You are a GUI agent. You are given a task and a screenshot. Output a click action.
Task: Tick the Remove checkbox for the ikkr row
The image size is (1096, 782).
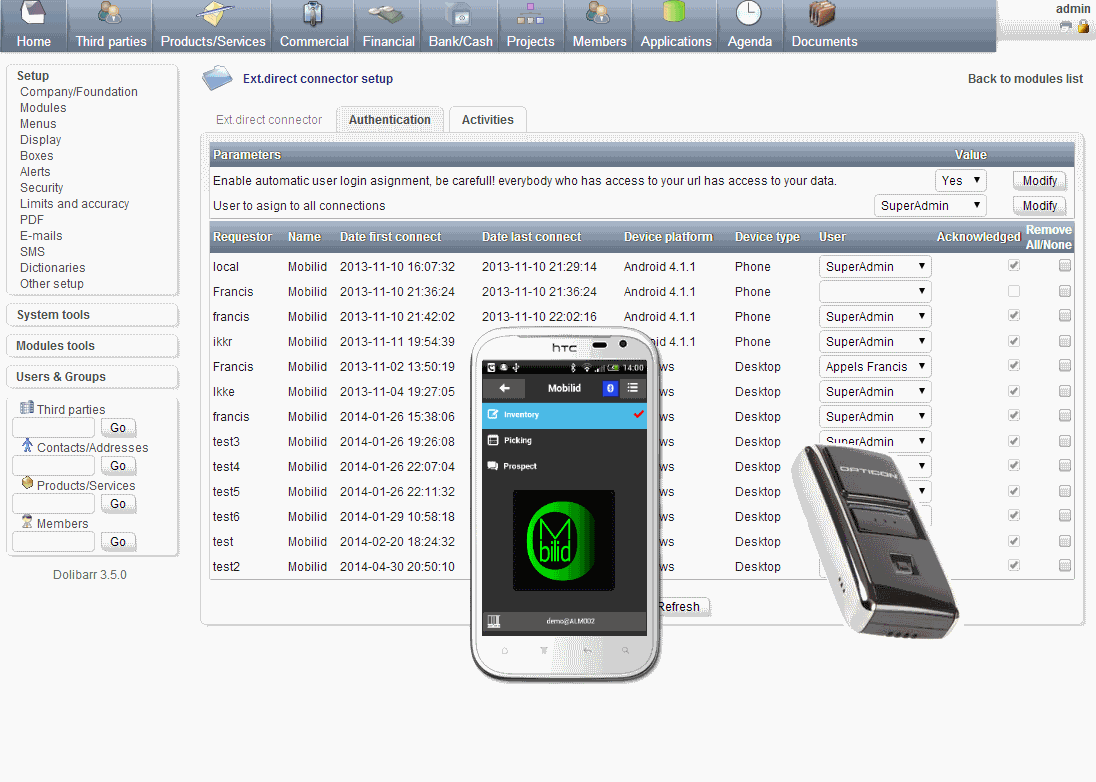tap(1064, 341)
